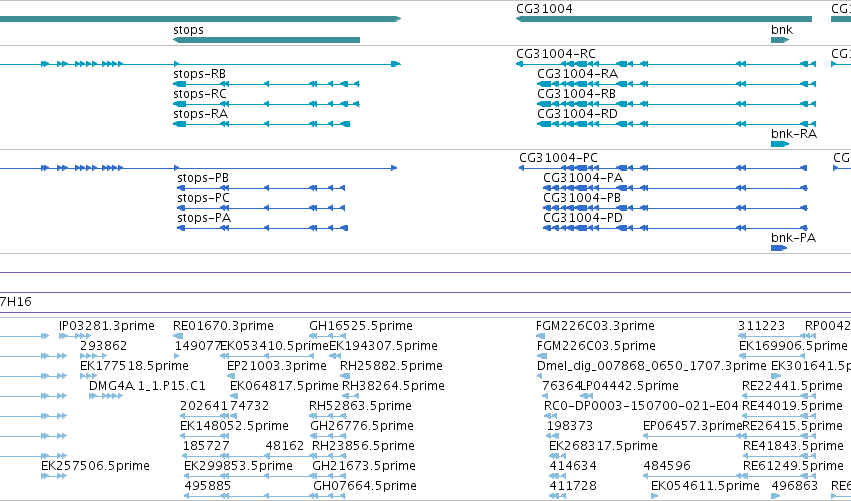This screenshot has width=851, height=501.
Task: Open the stops-RC transcript label
Action: (200, 94)
